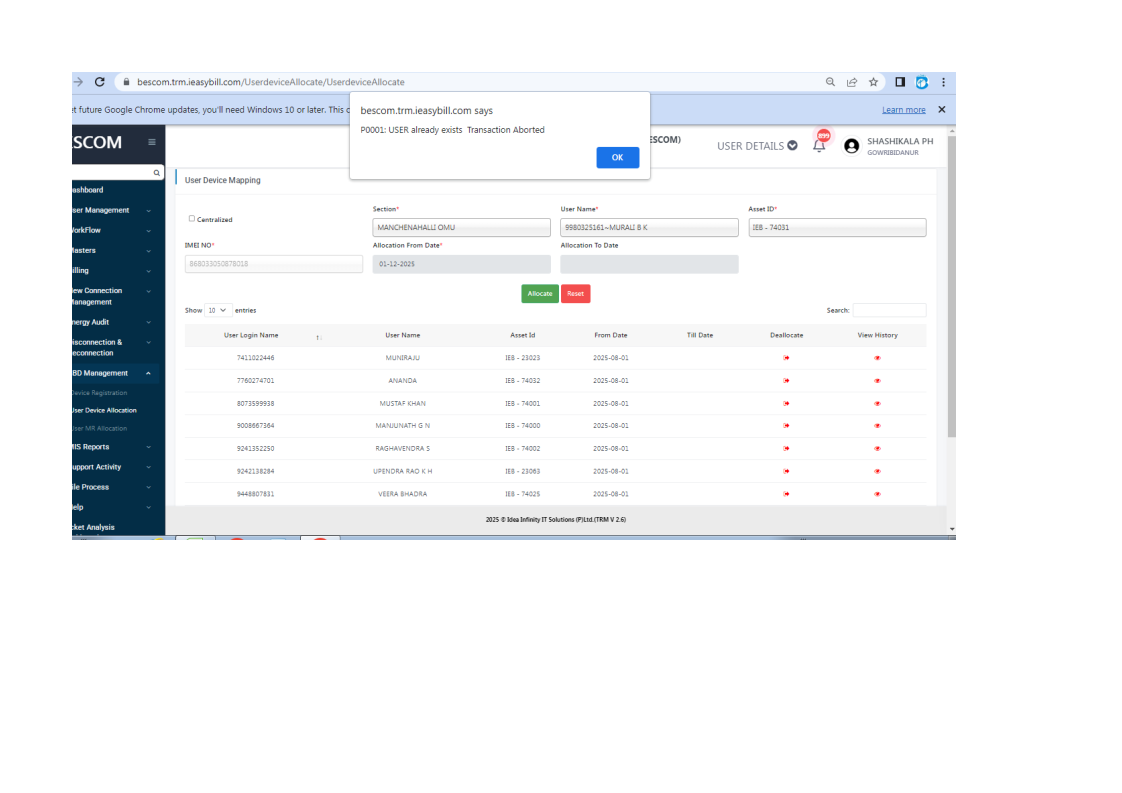
Task: Click the hamburger menu icon
Action: (x=152, y=142)
